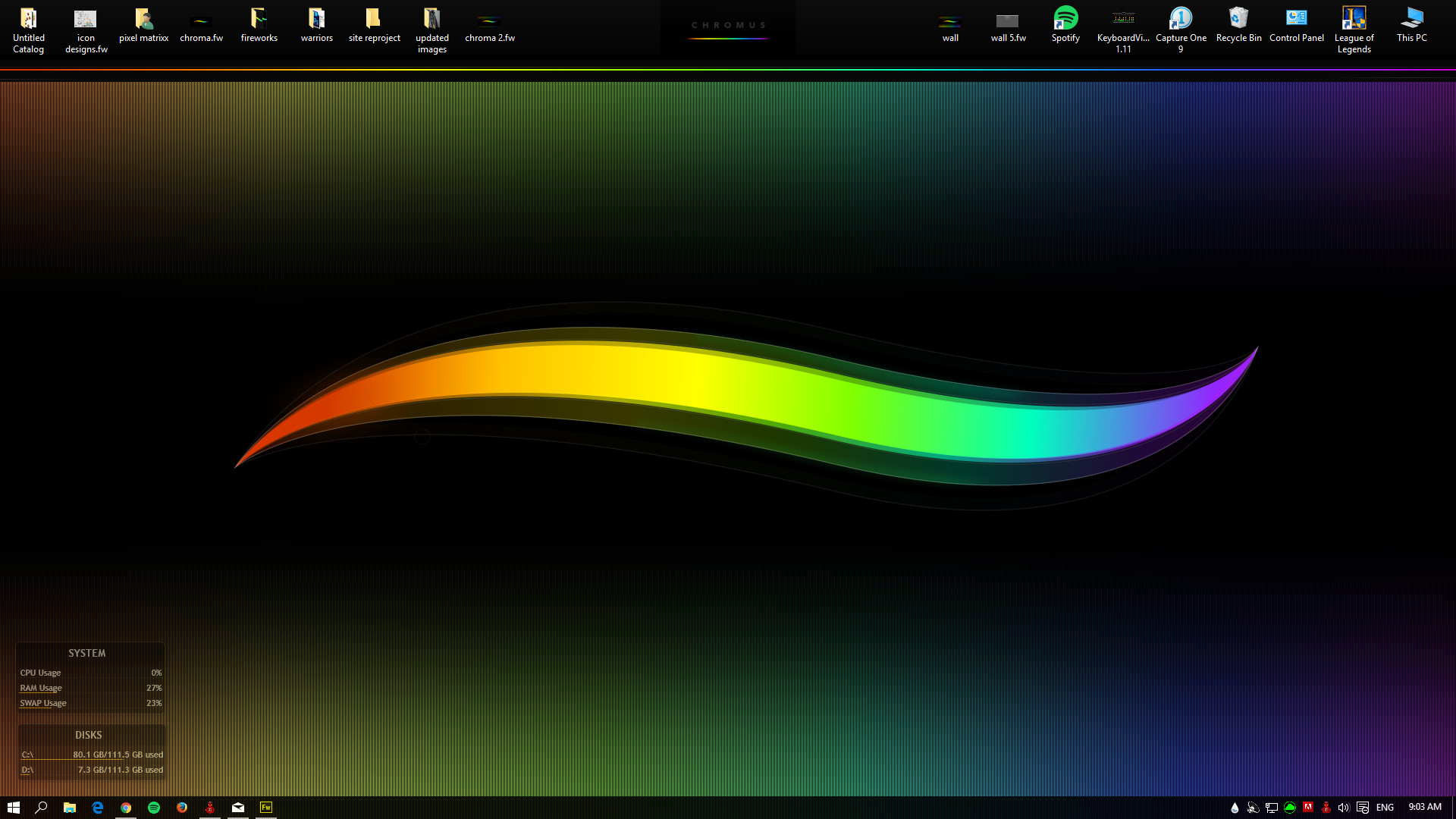Select the This PC desktop icon

coord(1411,25)
